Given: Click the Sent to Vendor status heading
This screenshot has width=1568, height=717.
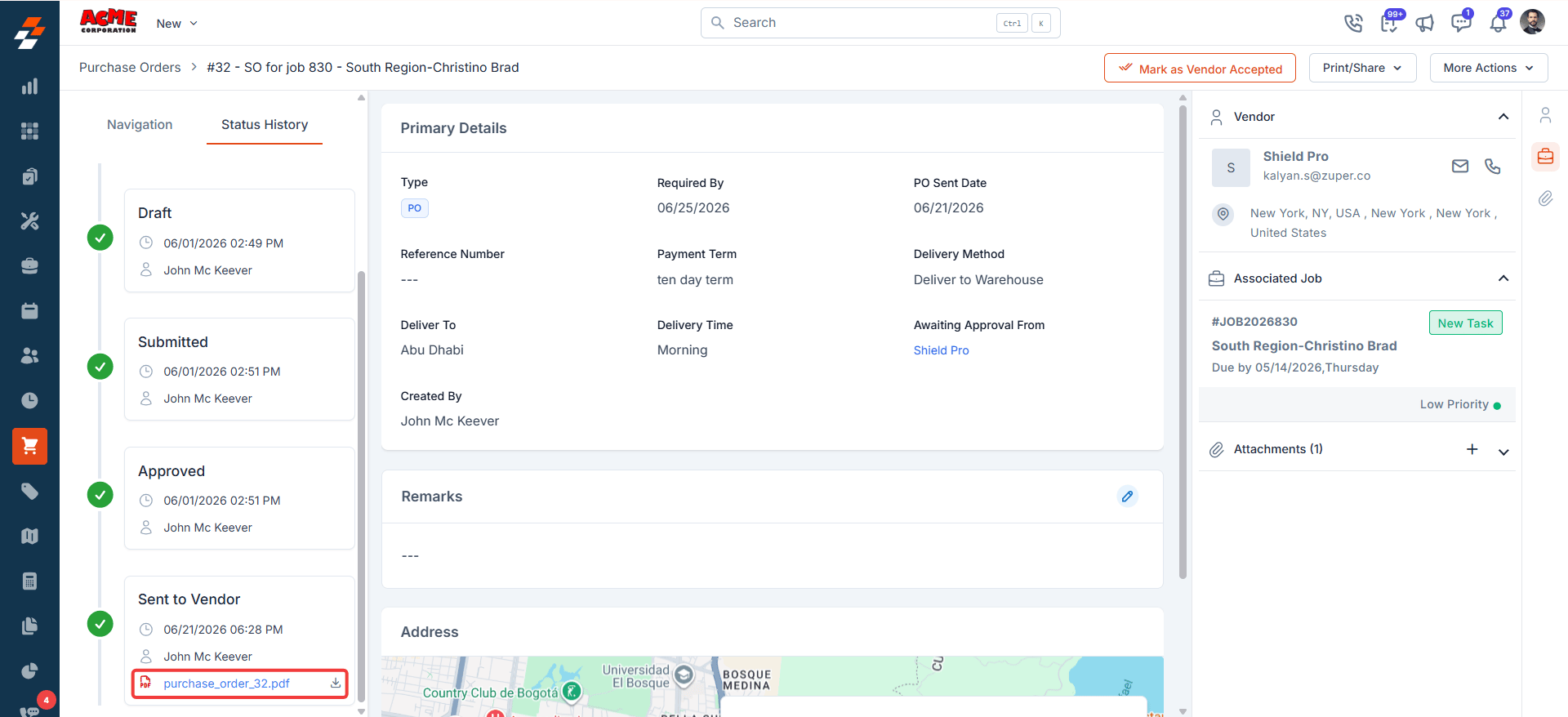Looking at the screenshot, I should tap(189, 599).
